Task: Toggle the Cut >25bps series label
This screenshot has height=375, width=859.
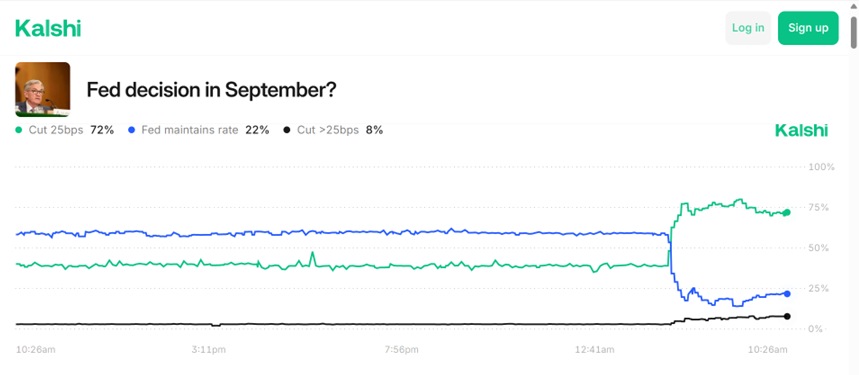Action: [328, 130]
